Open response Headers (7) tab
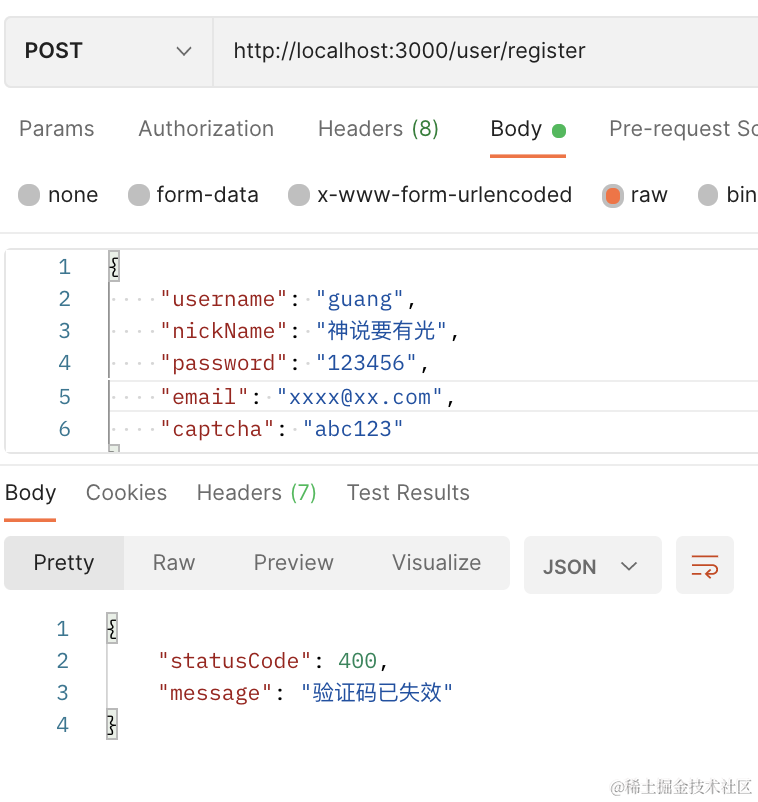This screenshot has height=802, width=758. pyautogui.click(x=256, y=493)
